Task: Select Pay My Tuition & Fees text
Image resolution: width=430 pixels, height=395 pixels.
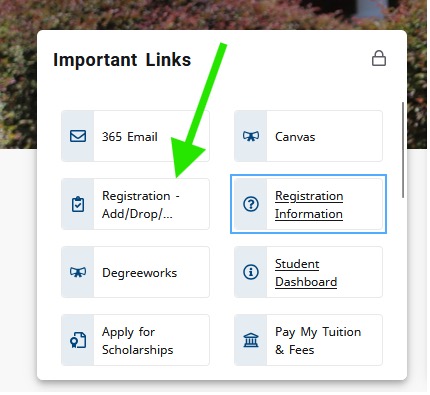Action: pyautogui.click(x=318, y=341)
